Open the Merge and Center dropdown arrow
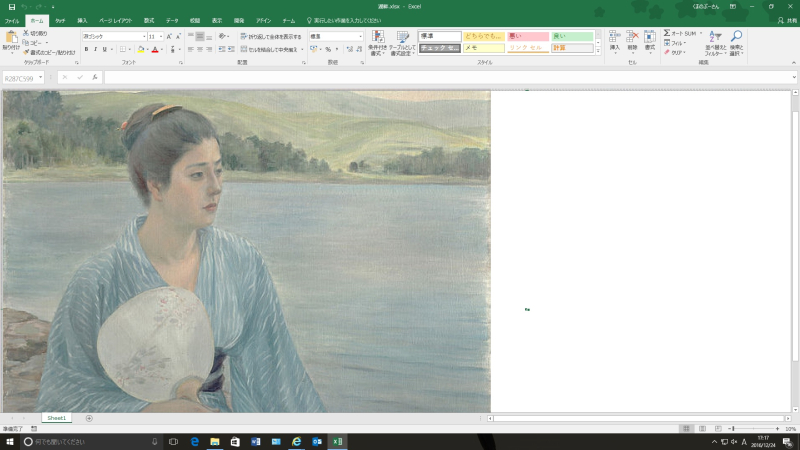The image size is (800, 450). pyautogui.click(x=302, y=49)
